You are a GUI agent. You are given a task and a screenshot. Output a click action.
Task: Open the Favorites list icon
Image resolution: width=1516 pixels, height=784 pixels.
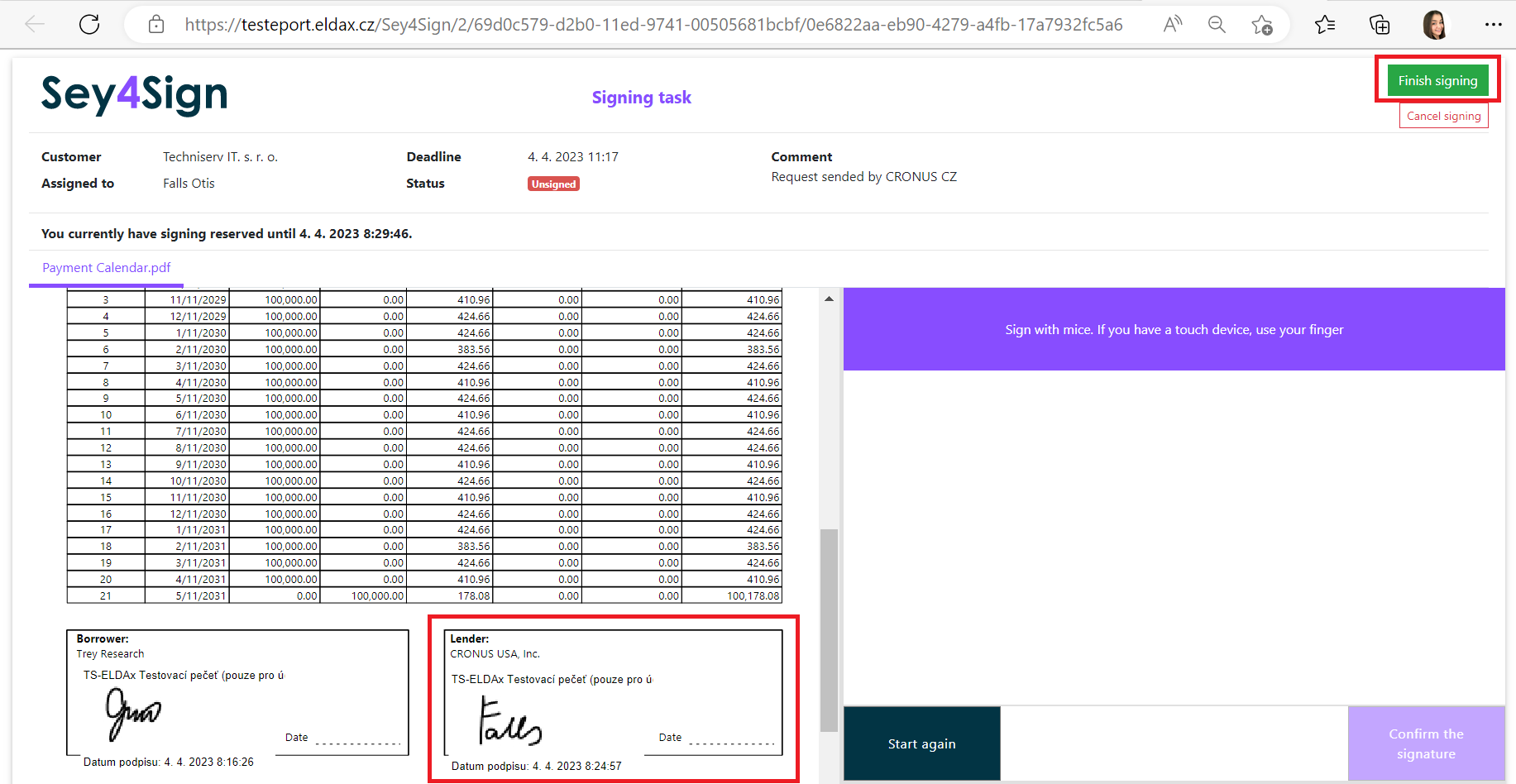click(x=1325, y=25)
